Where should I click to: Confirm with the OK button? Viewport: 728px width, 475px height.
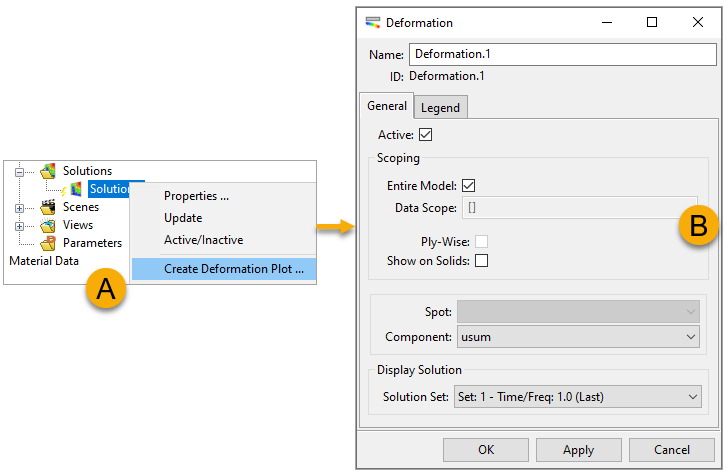pos(486,449)
